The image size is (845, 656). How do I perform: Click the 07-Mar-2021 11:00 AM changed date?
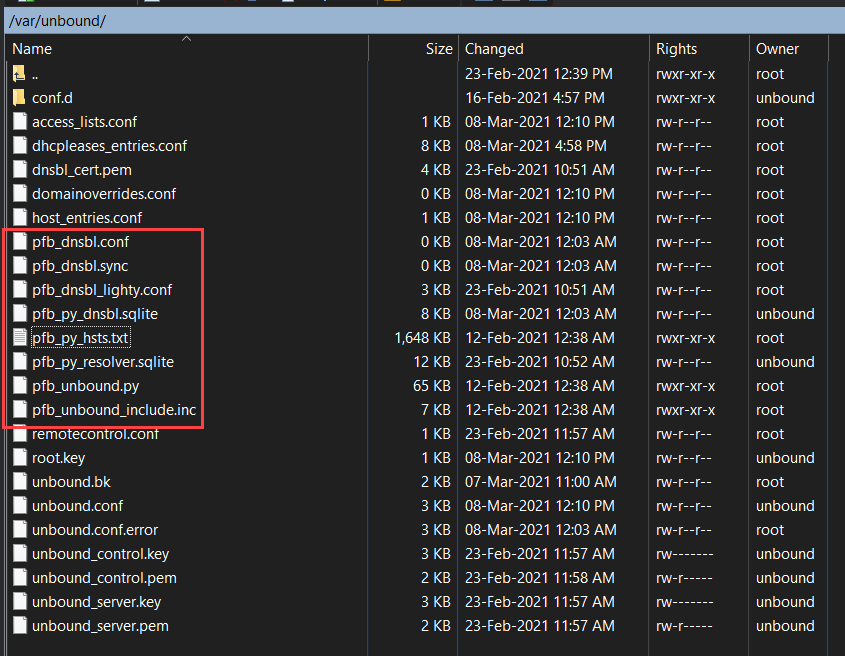tap(541, 482)
